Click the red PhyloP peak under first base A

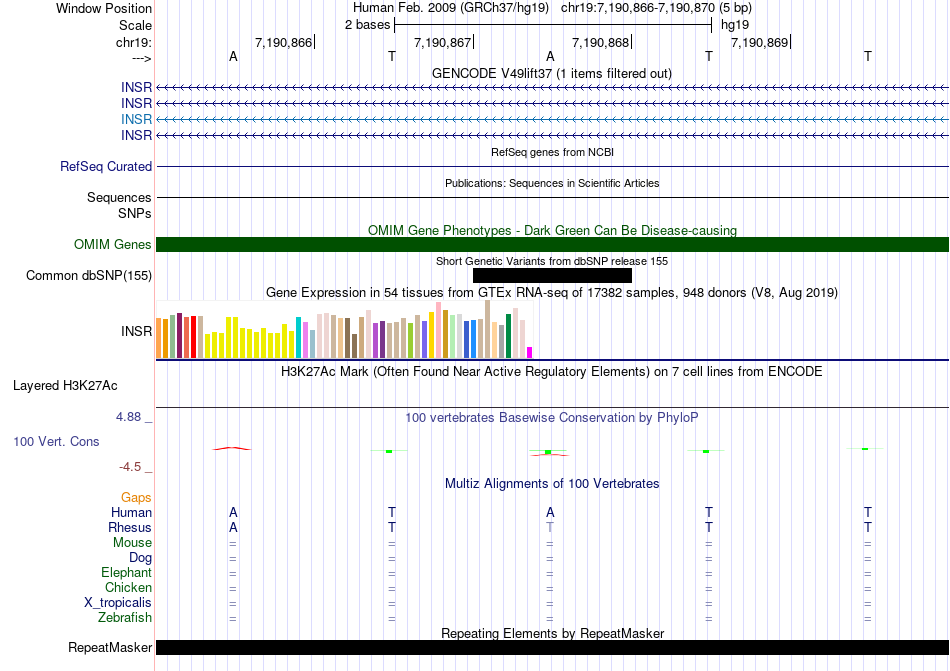point(232,449)
